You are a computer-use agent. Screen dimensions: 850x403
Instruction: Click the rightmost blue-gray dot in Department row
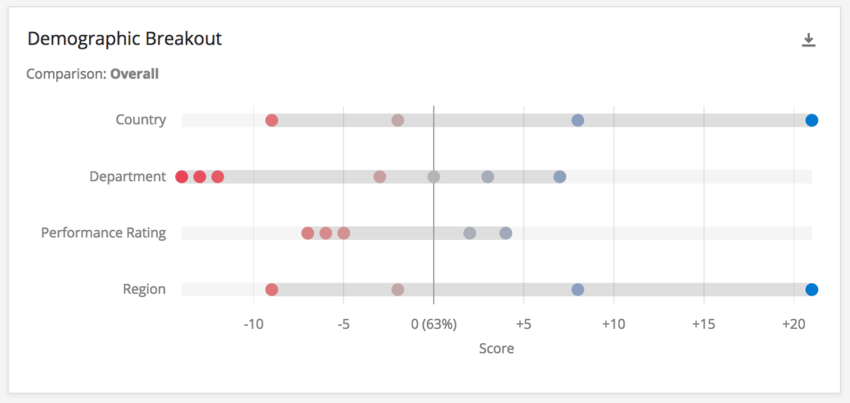pos(560,177)
